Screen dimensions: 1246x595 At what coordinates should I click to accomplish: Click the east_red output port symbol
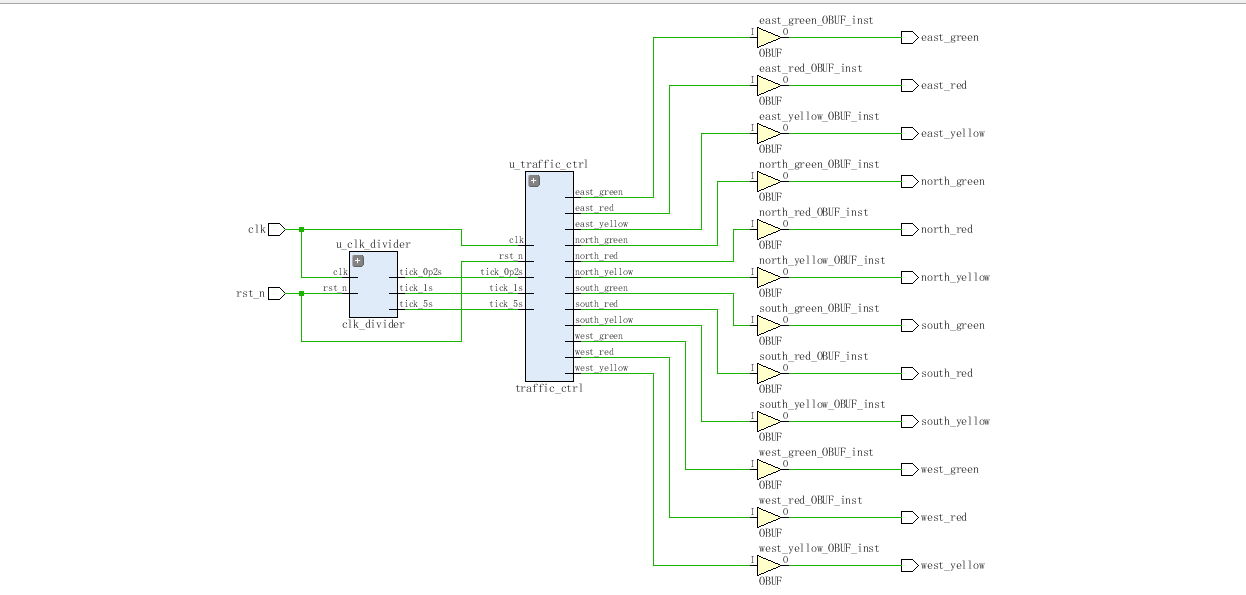(909, 86)
